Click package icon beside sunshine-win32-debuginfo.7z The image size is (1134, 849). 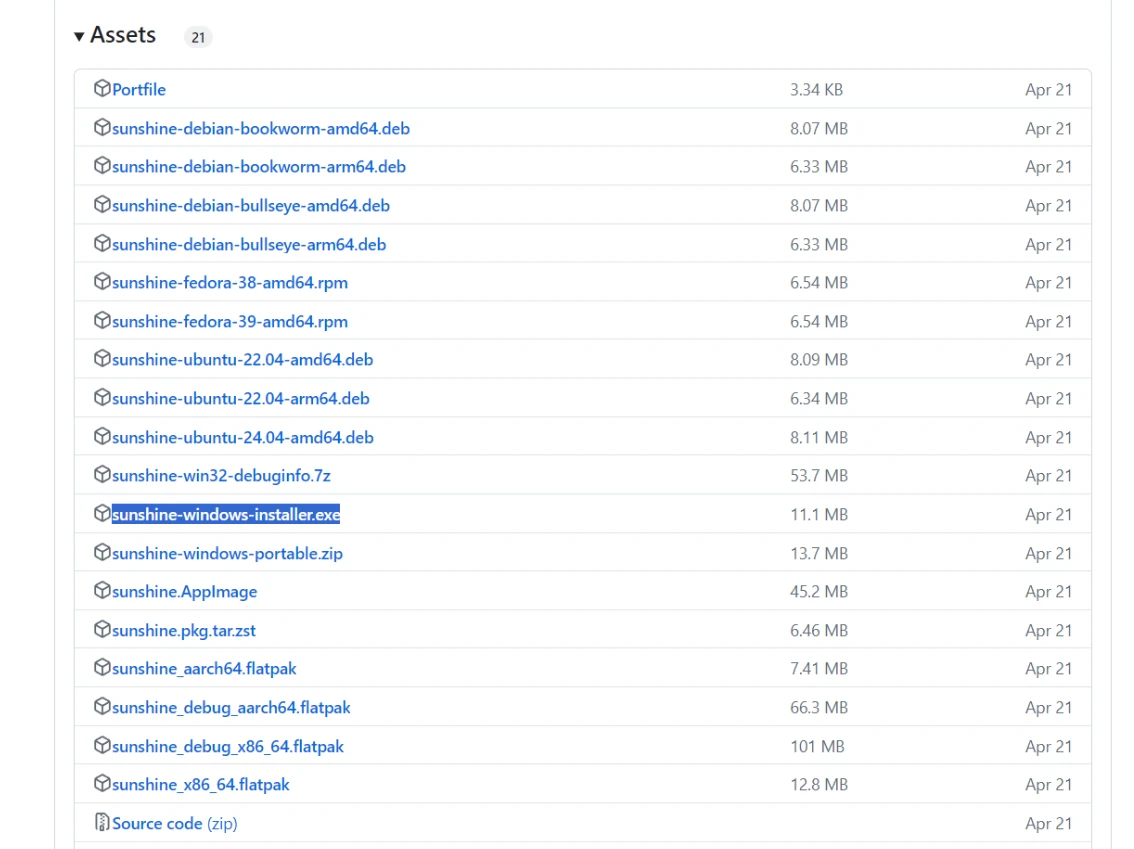pos(101,475)
